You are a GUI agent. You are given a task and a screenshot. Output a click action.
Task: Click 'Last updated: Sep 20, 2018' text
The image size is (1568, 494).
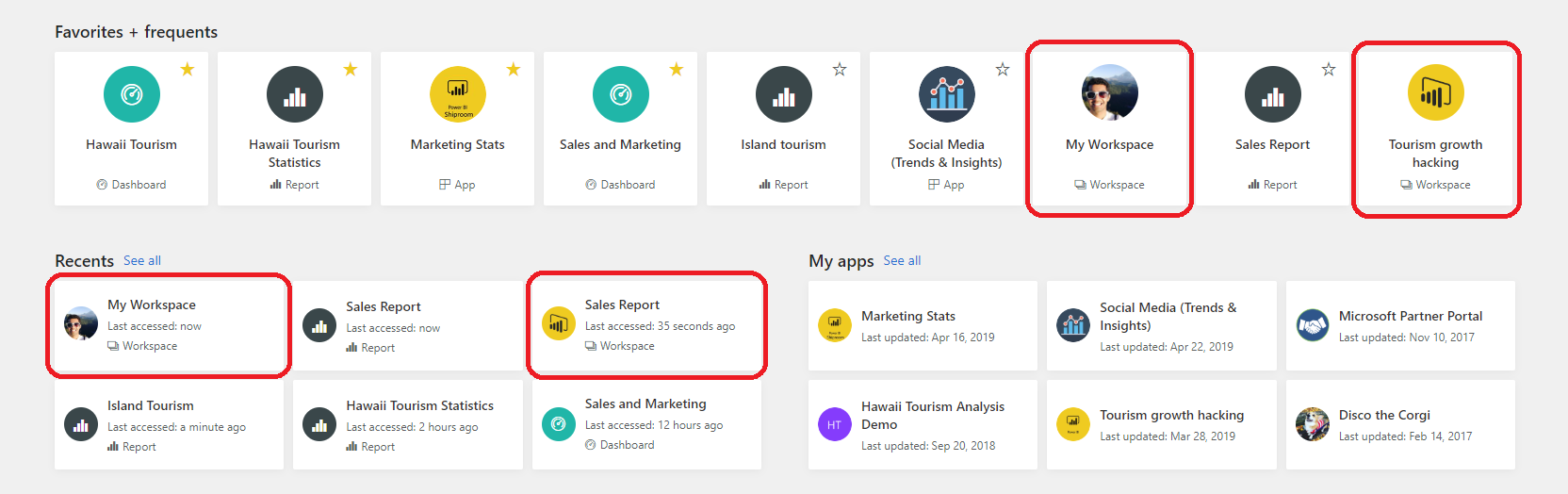coord(928,446)
